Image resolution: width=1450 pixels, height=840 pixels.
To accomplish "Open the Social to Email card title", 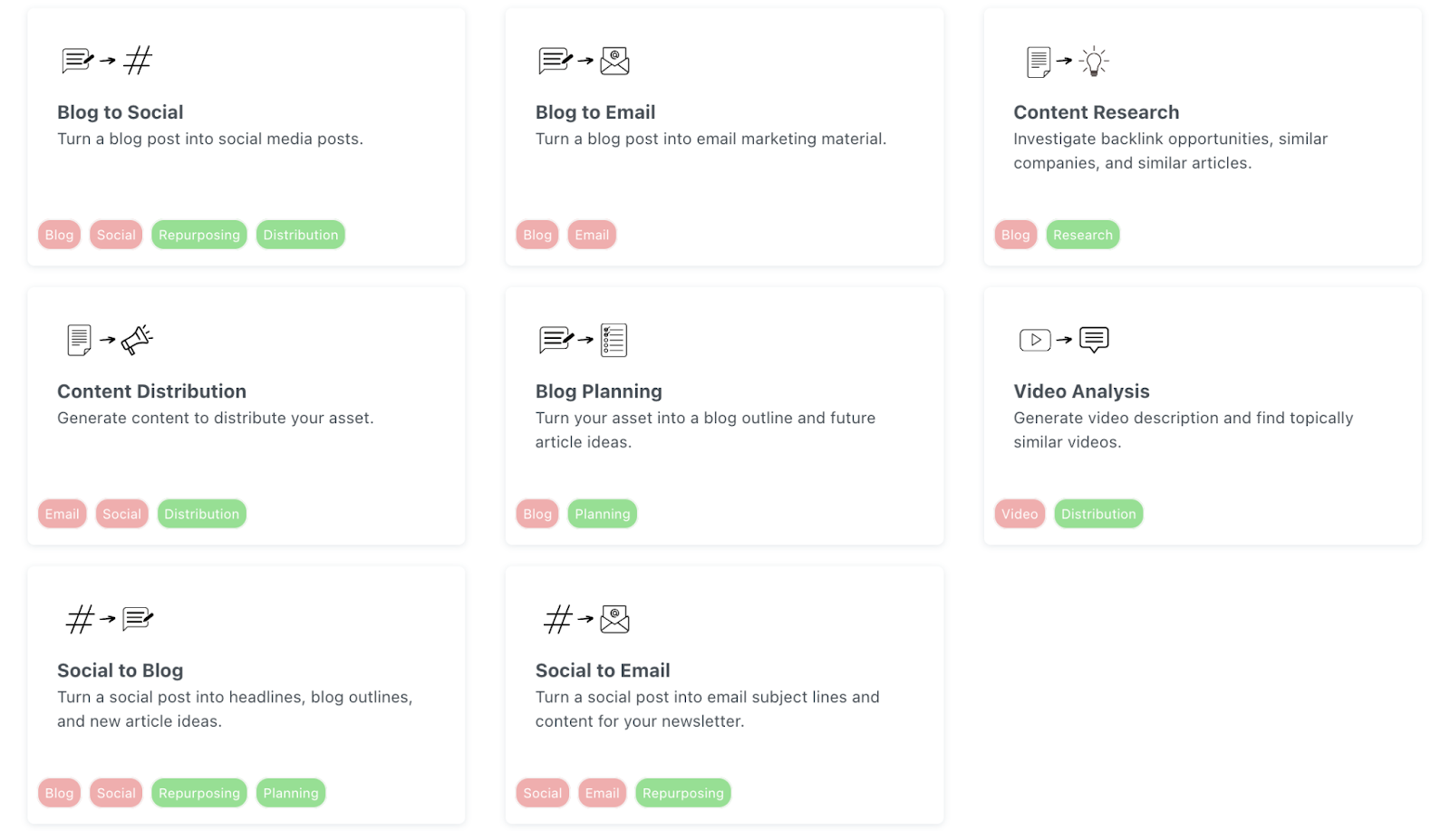I will click(x=603, y=671).
